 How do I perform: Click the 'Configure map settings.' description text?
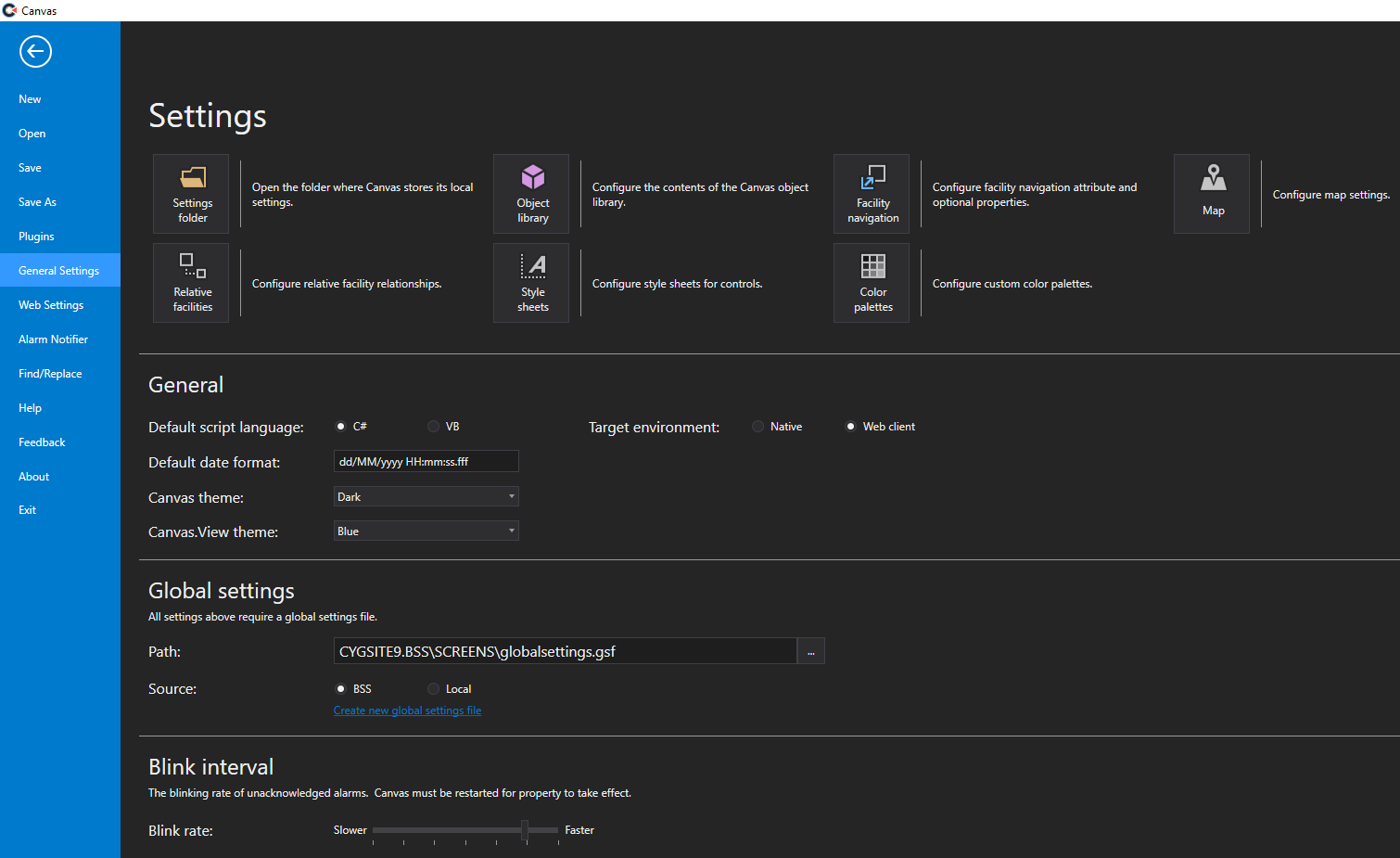[1330, 195]
